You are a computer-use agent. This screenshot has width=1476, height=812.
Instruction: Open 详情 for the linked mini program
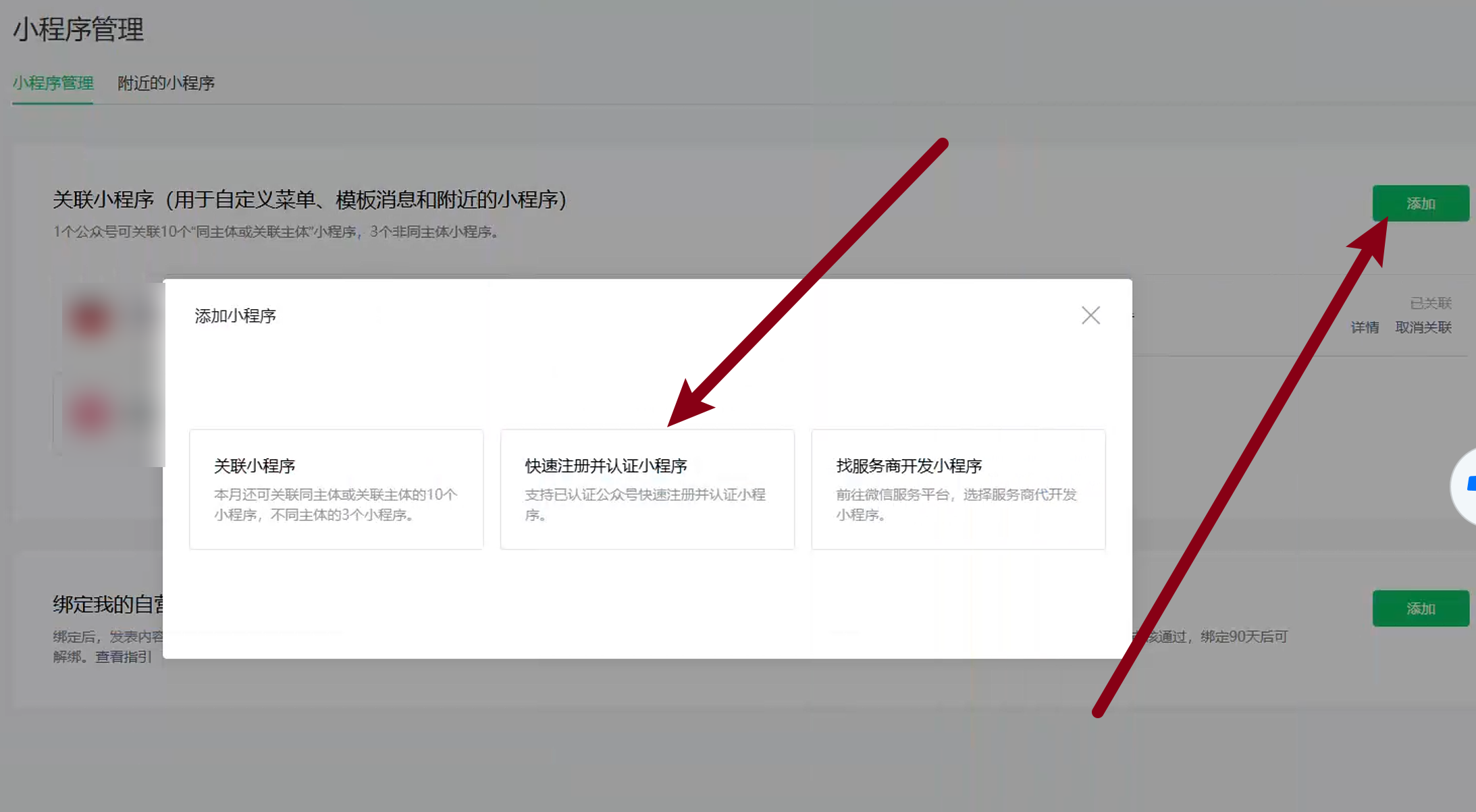[1364, 327]
